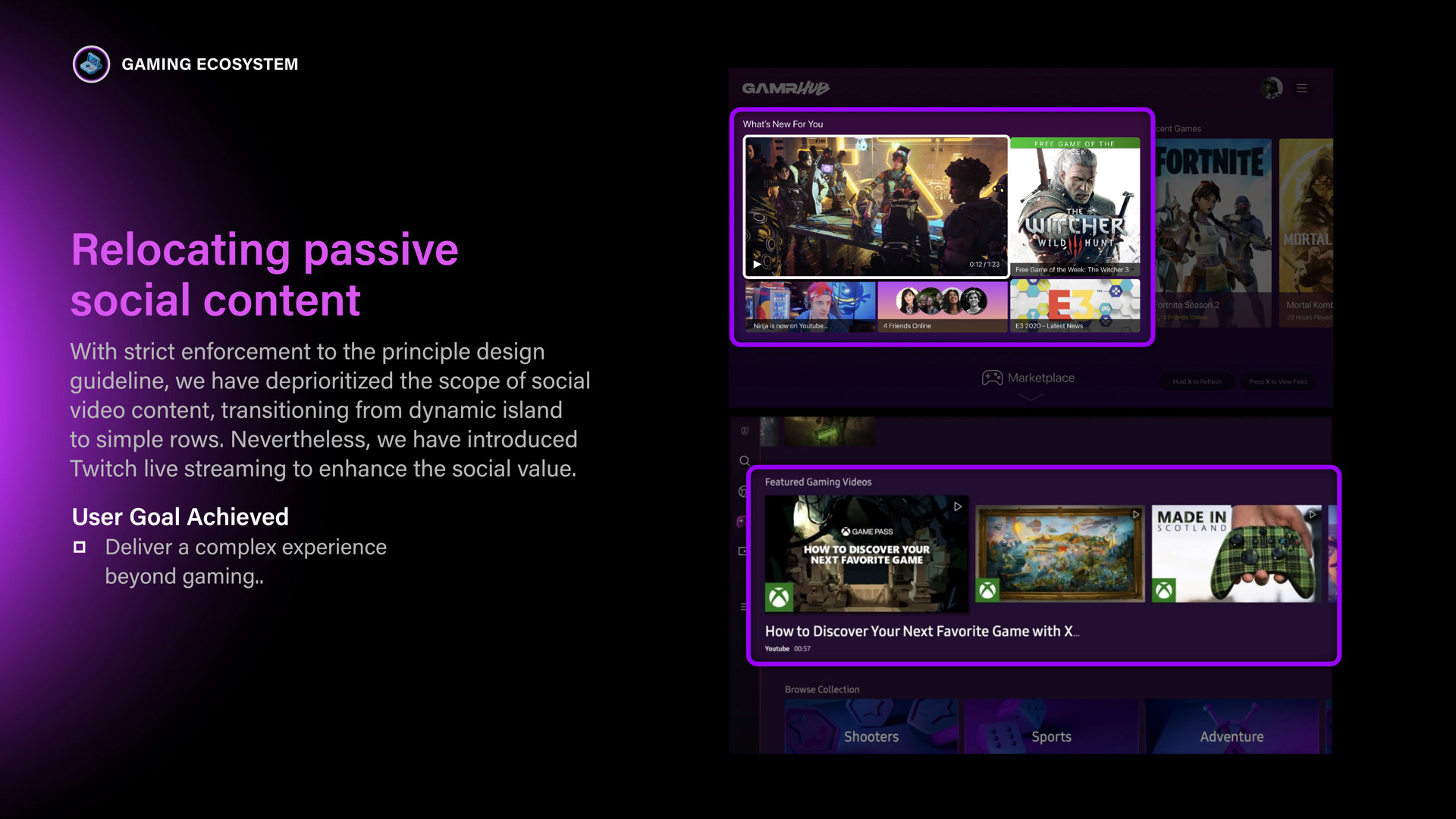This screenshot has width=1456, height=819.
Task: Select the Mortal Kombat game card
Action: [1306, 233]
